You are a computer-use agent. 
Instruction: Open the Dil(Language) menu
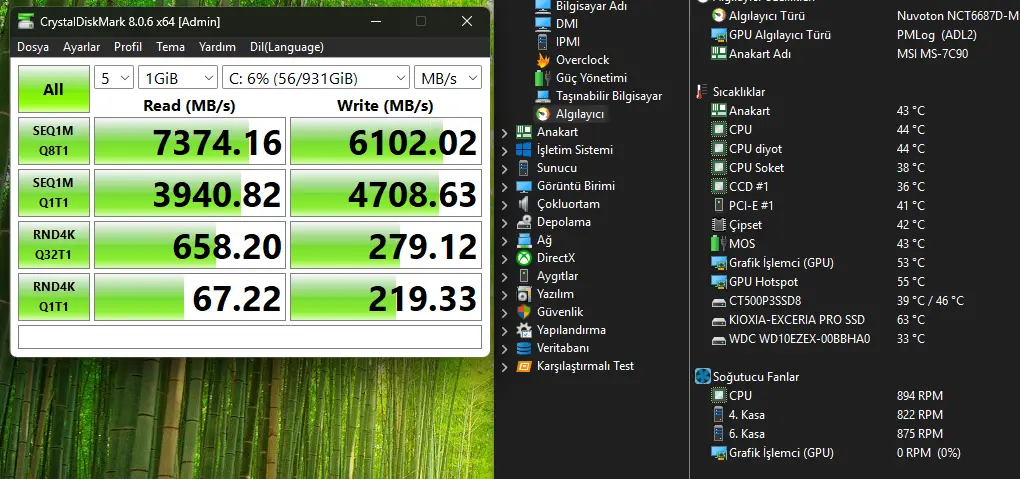[x=287, y=47]
